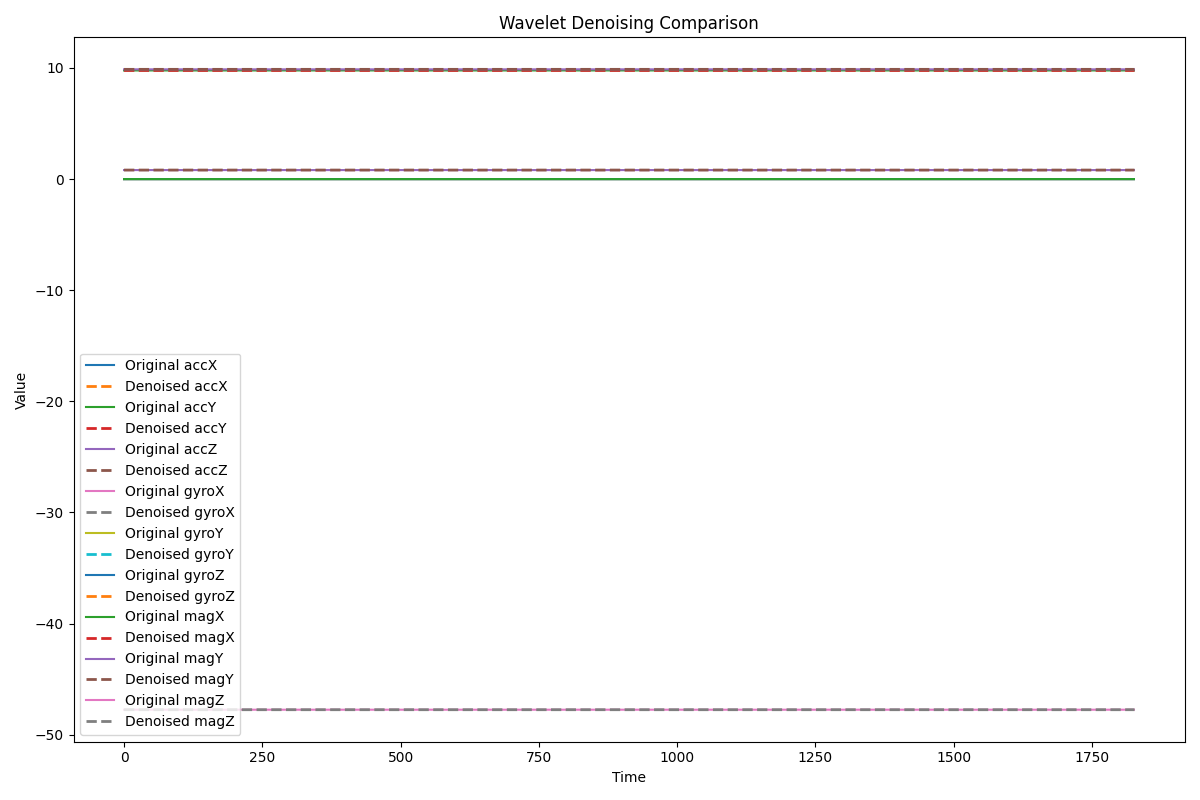1200x800 pixels.
Task: Click the dashed line near value −48
Action: click(x=700, y=710)
